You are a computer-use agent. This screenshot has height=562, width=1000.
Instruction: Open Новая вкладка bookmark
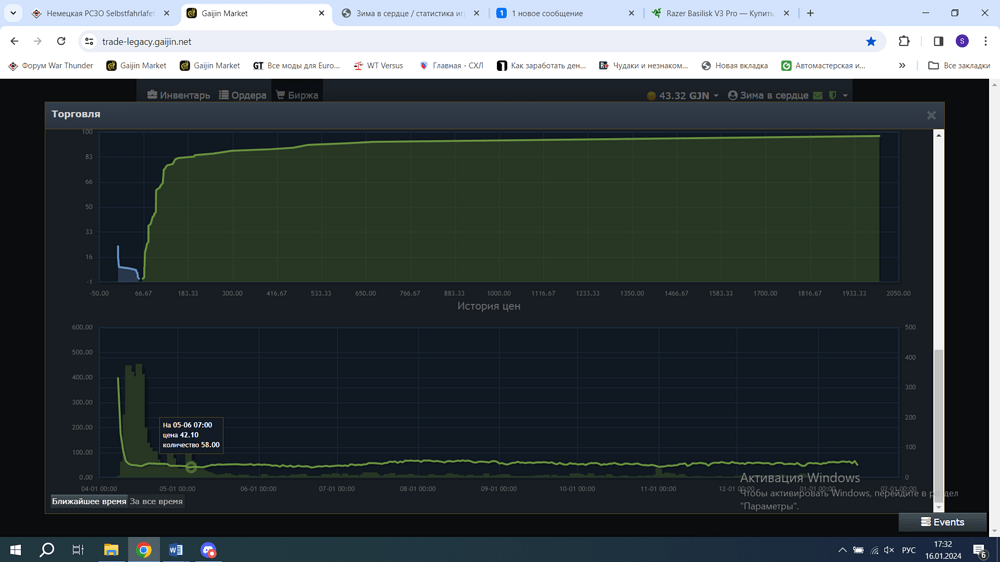coord(735,66)
